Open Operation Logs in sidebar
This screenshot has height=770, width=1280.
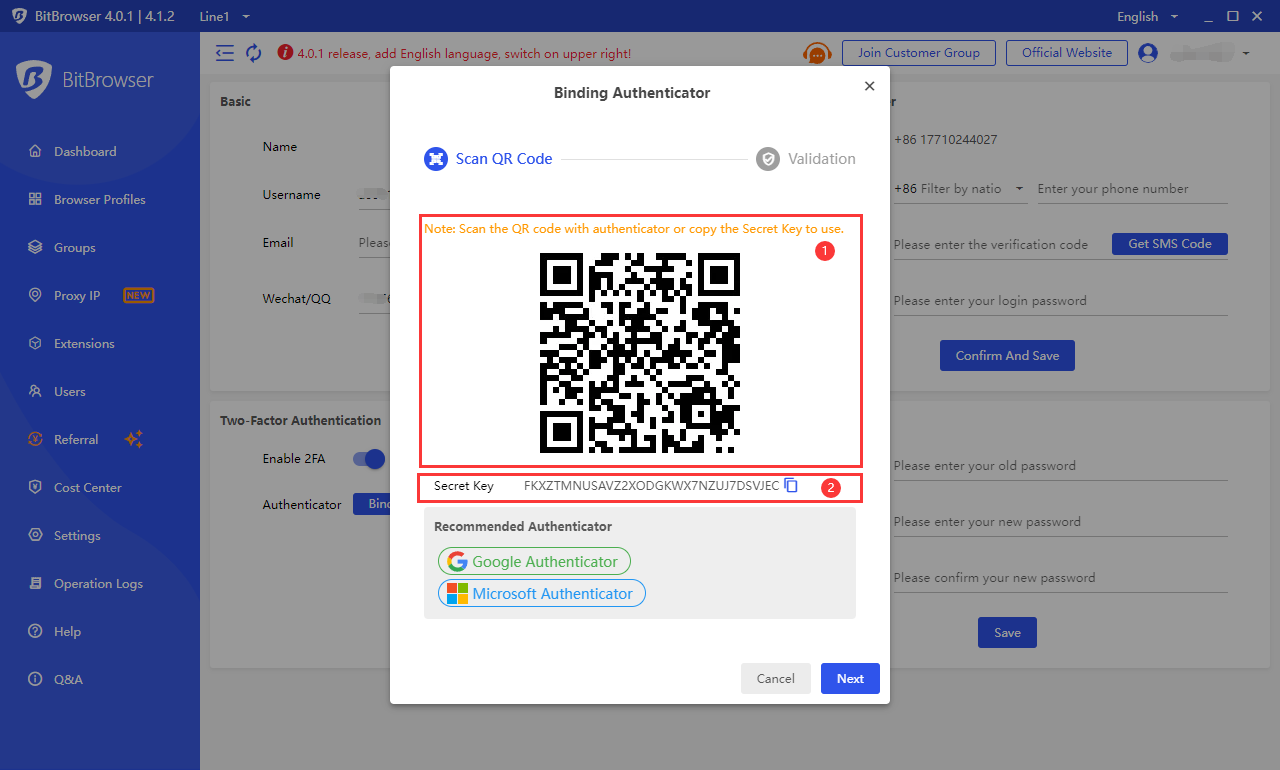(x=98, y=583)
